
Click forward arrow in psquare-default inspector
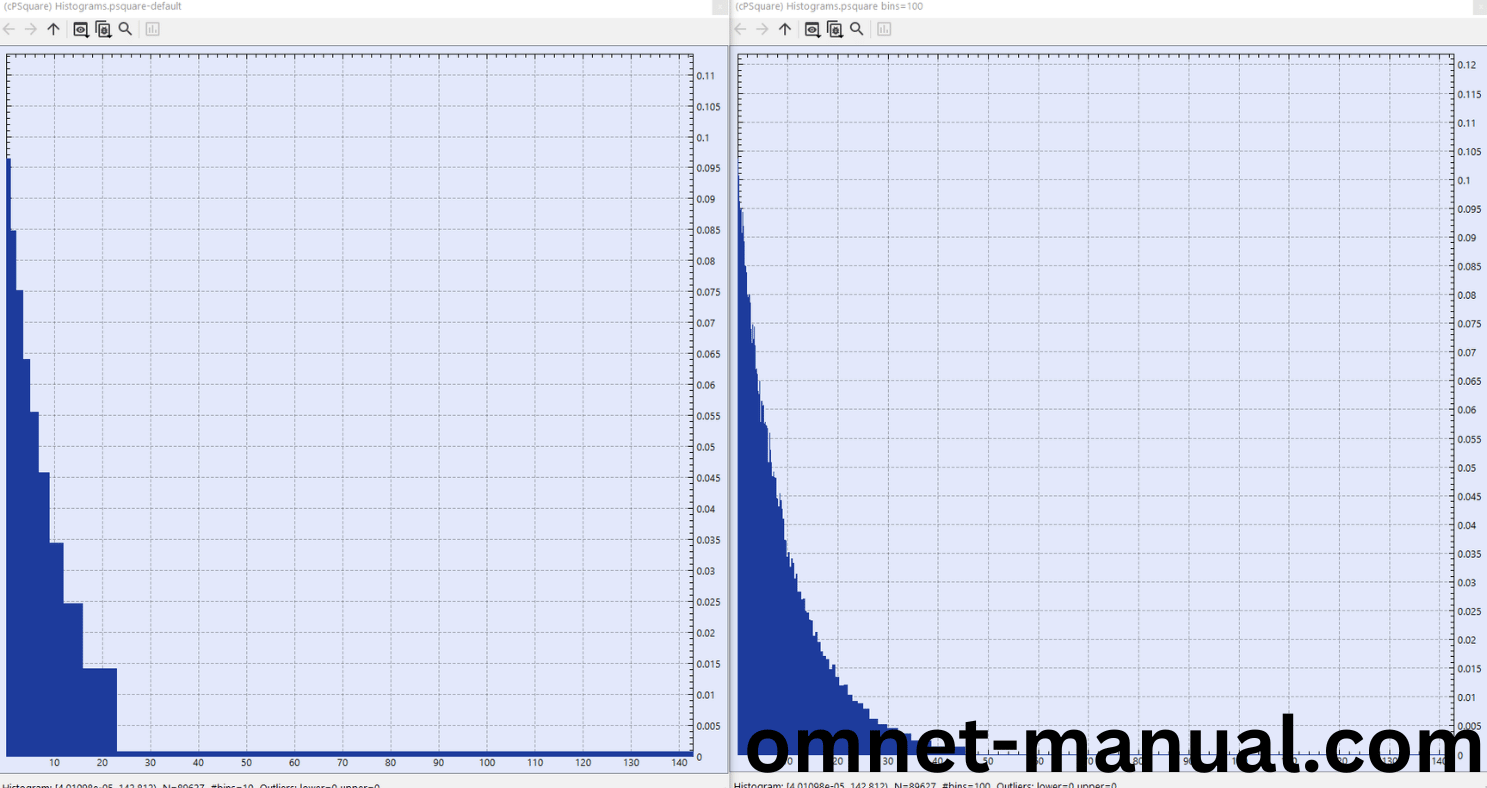tap(31, 29)
